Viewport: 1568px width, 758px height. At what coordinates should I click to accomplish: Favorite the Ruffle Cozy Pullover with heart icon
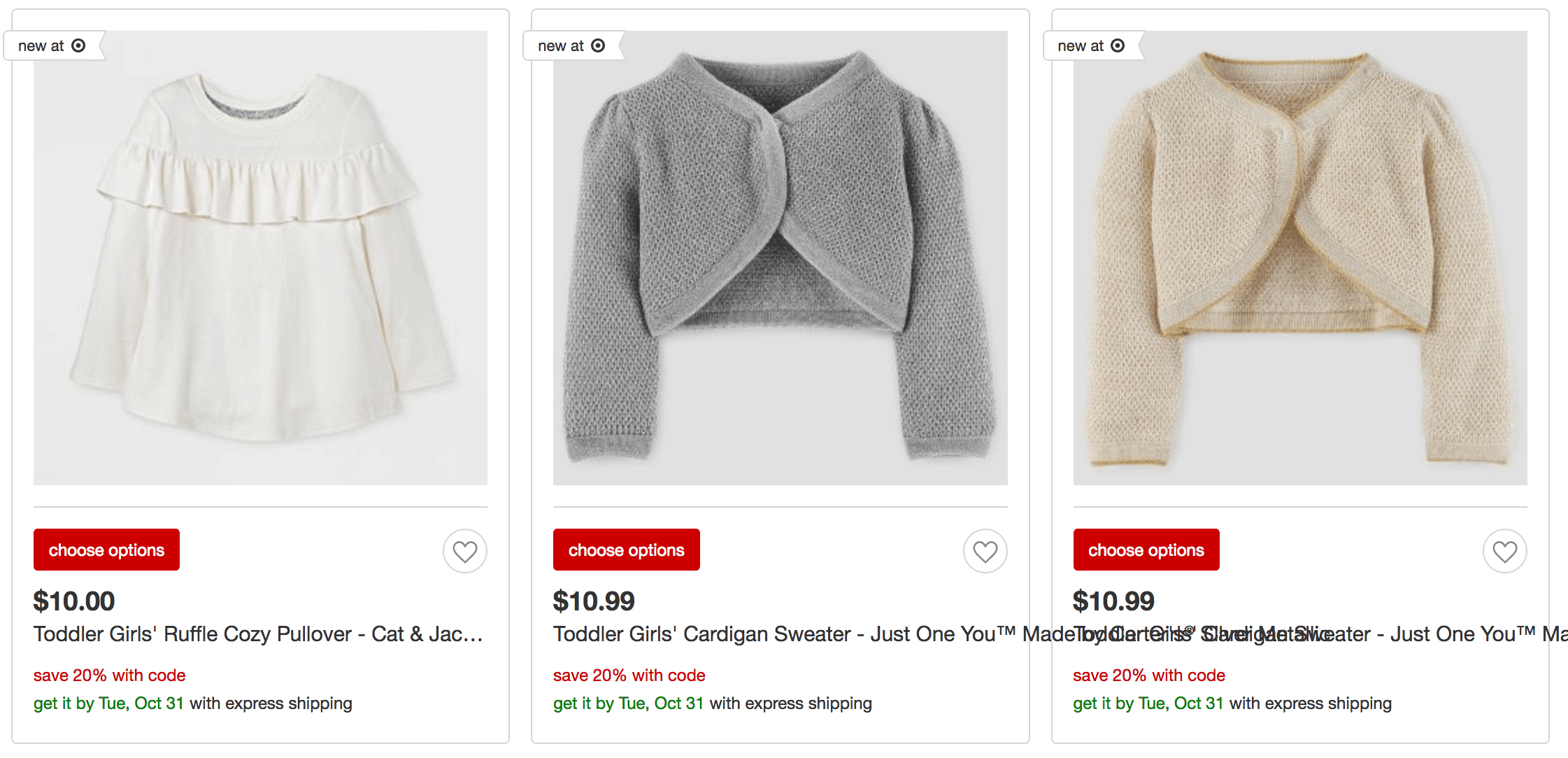pyautogui.click(x=464, y=551)
